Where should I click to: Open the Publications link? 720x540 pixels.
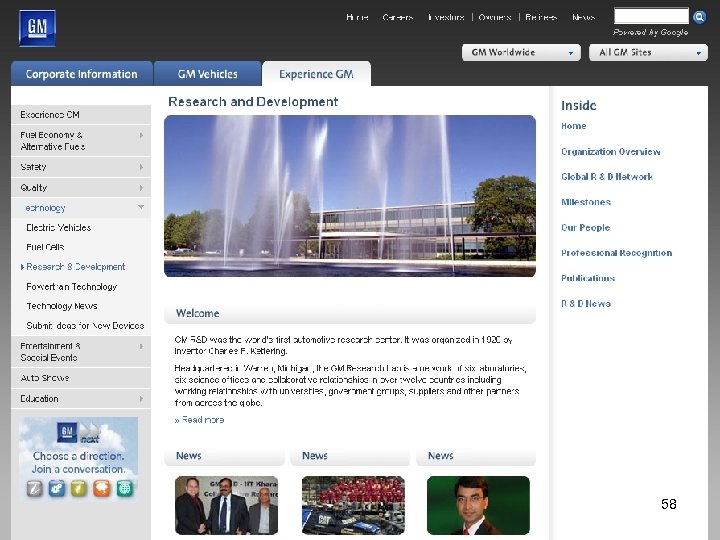tap(588, 278)
